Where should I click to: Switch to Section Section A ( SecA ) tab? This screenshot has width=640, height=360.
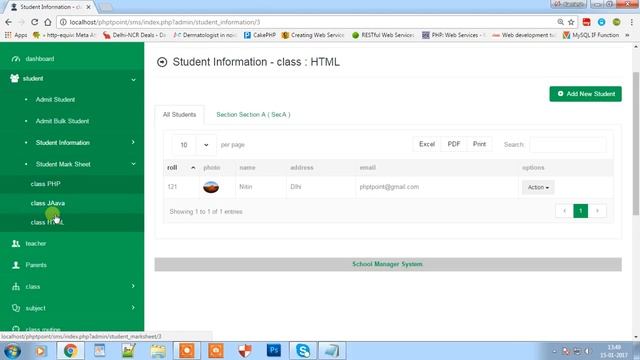253,115
